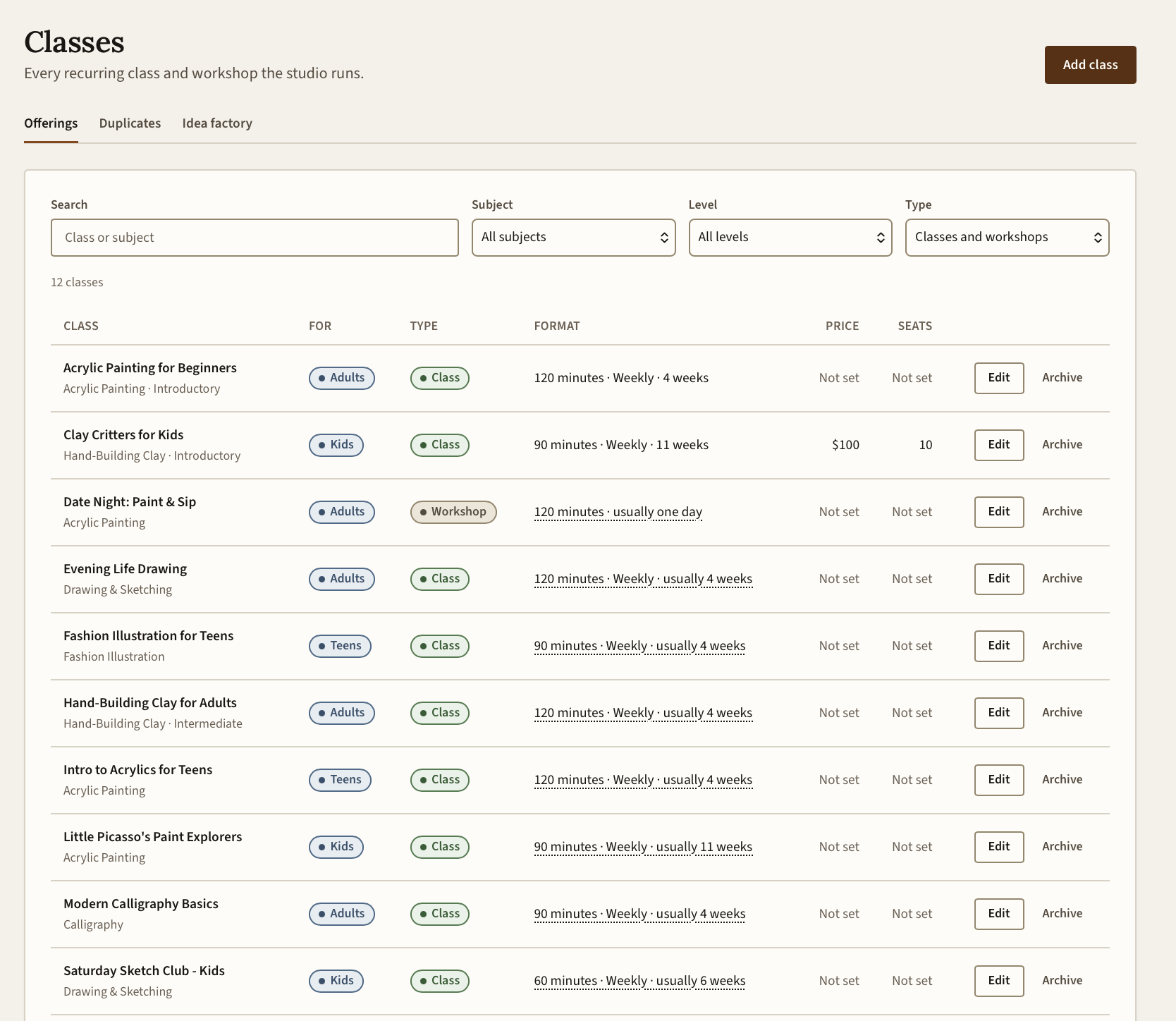Edit the Clay Critters for Kids class
This screenshot has width=1176, height=1021.
(x=999, y=445)
